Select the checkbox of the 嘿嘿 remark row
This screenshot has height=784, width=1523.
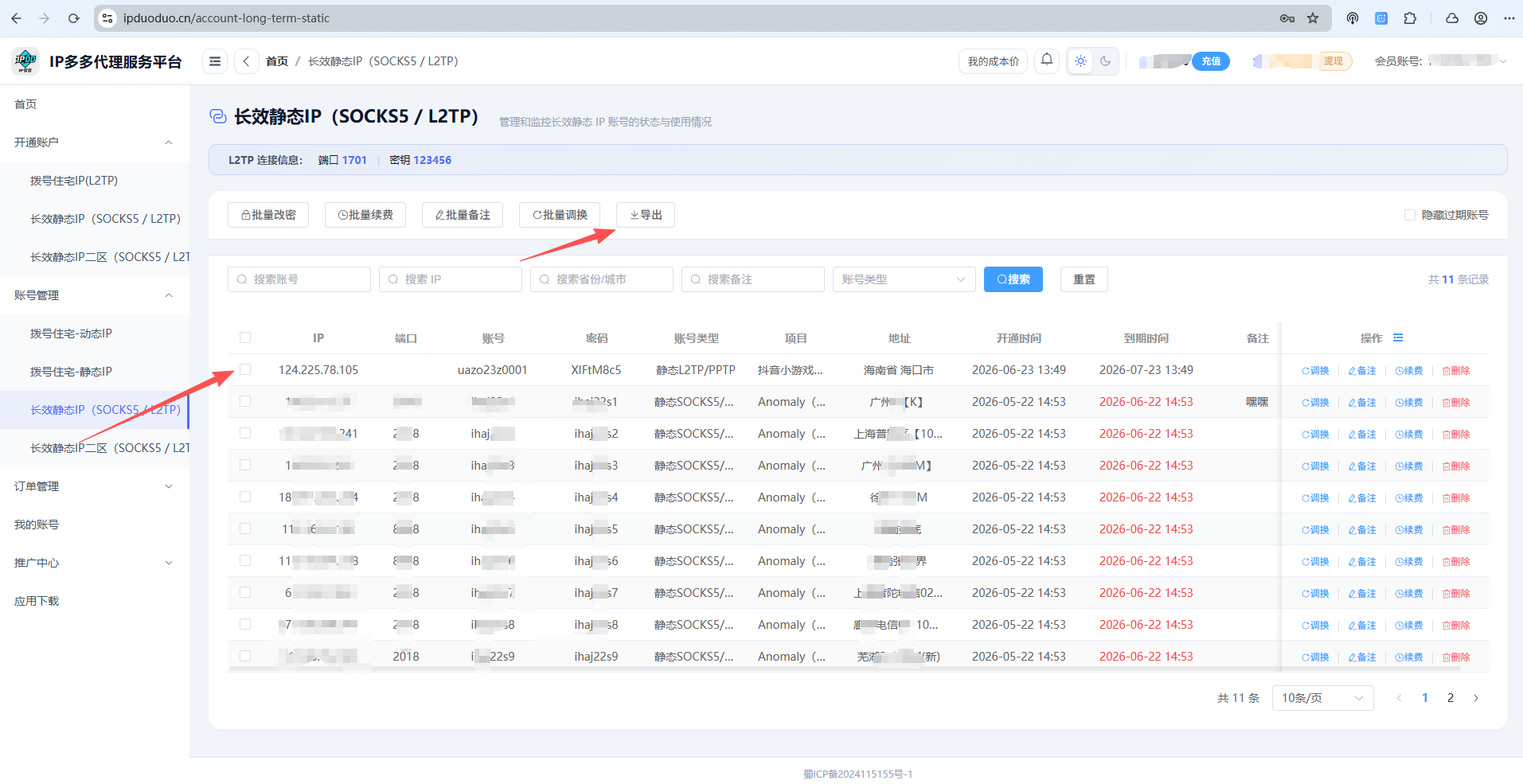pyautogui.click(x=245, y=401)
